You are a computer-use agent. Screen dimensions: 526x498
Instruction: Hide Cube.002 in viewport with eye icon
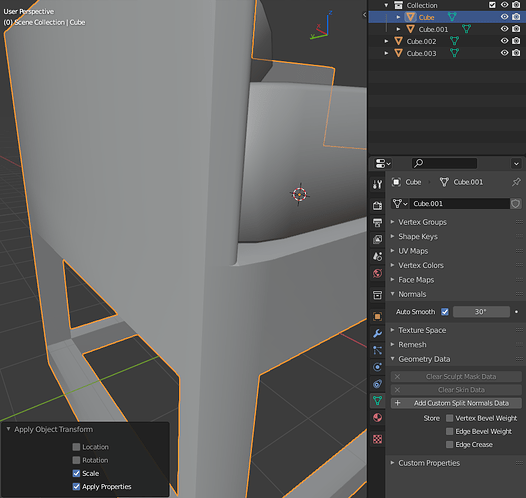pyautogui.click(x=505, y=41)
